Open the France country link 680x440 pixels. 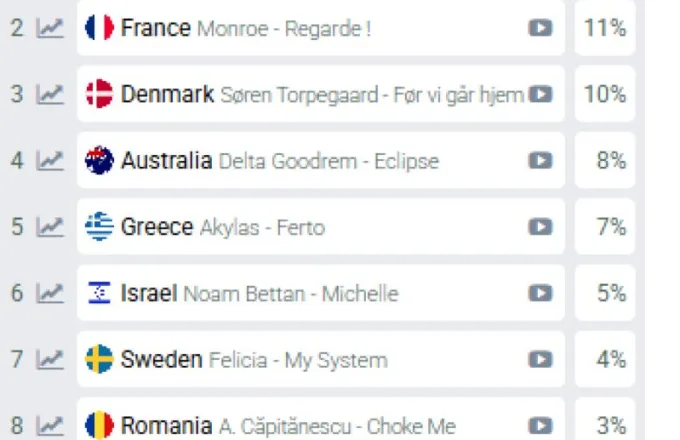(x=155, y=28)
